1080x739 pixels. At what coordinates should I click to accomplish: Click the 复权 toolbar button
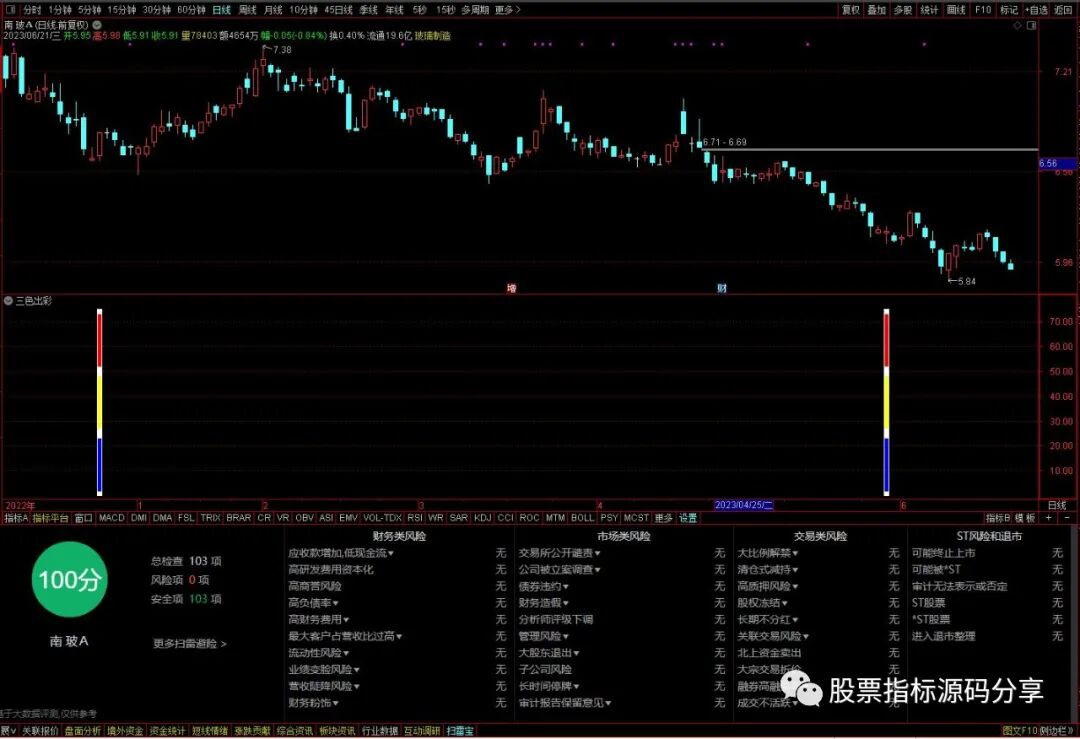(851, 10)
